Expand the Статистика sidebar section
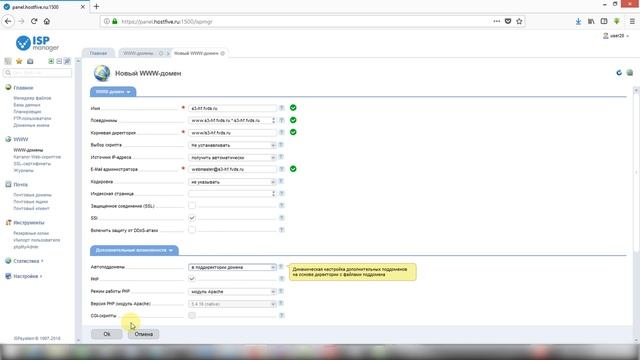Viewport: 640px width, 360px height. (x=25, y=261)
